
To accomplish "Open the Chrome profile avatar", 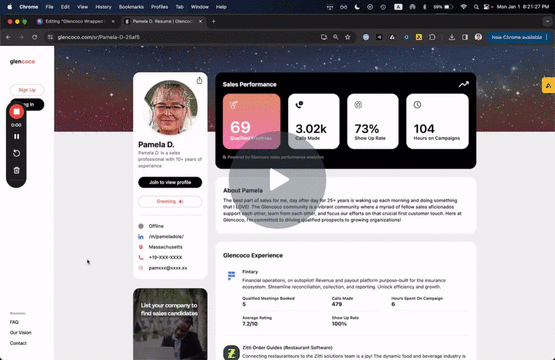I will pyautogui.click(x=478, y=37).
